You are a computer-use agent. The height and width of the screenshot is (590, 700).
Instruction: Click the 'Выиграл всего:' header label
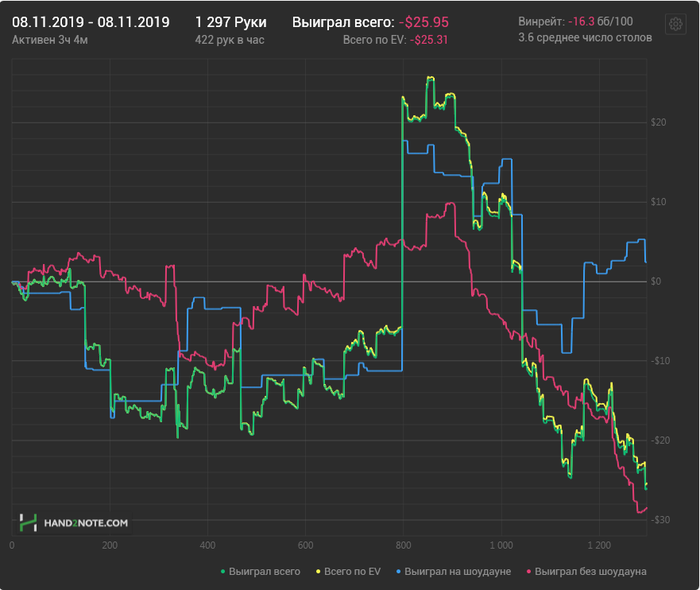(343, 22)
